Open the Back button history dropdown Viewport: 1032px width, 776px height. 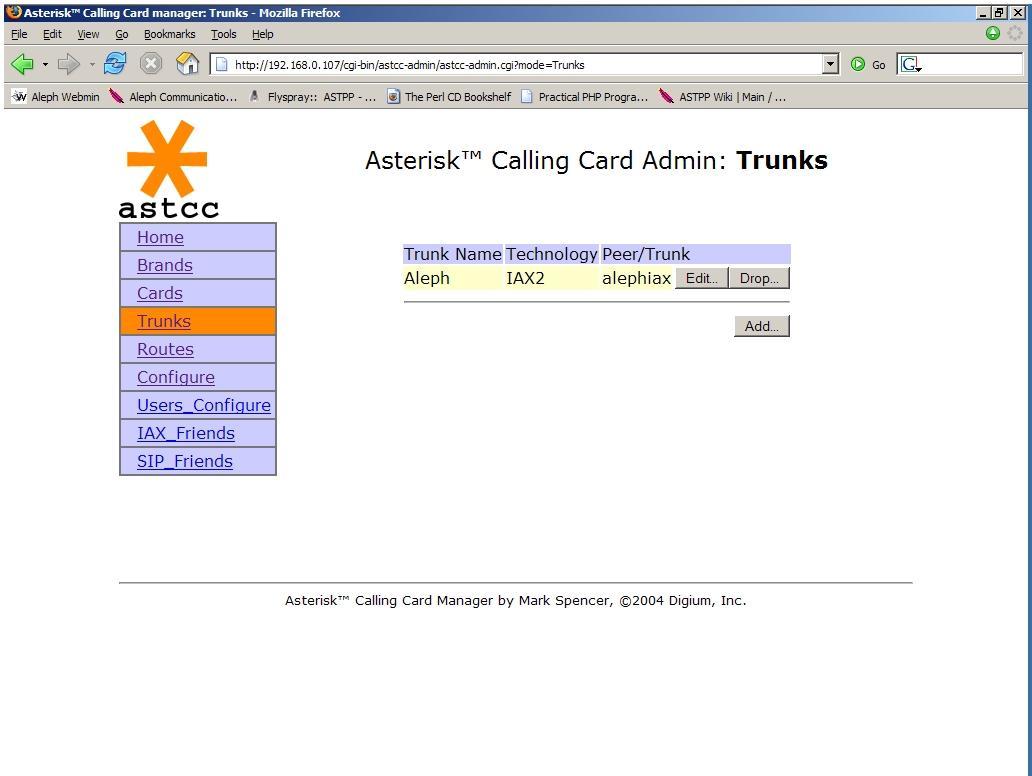pyautogui.click(x=45, y=65)
